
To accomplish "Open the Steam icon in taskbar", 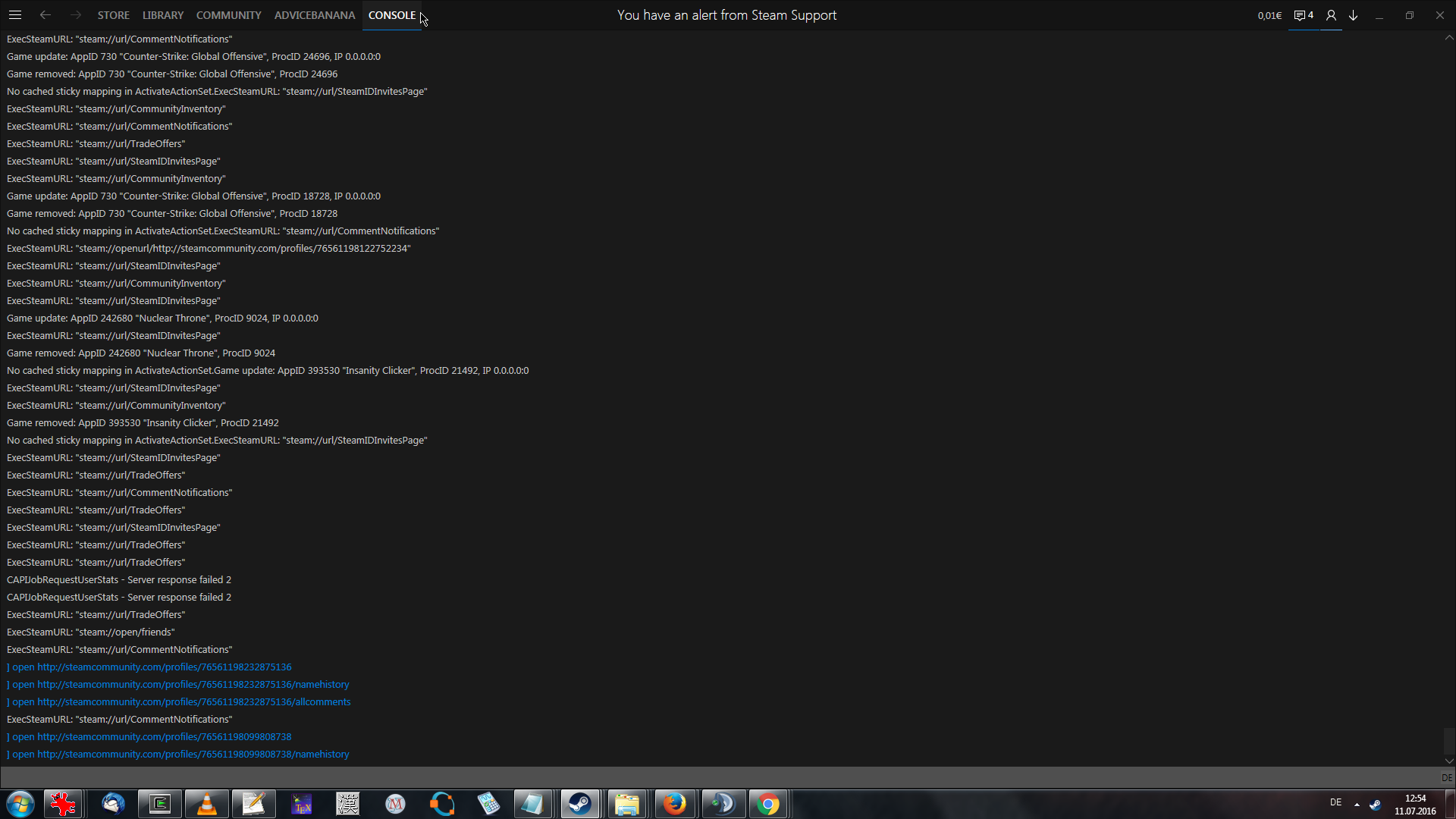I will tap(580, 804).
